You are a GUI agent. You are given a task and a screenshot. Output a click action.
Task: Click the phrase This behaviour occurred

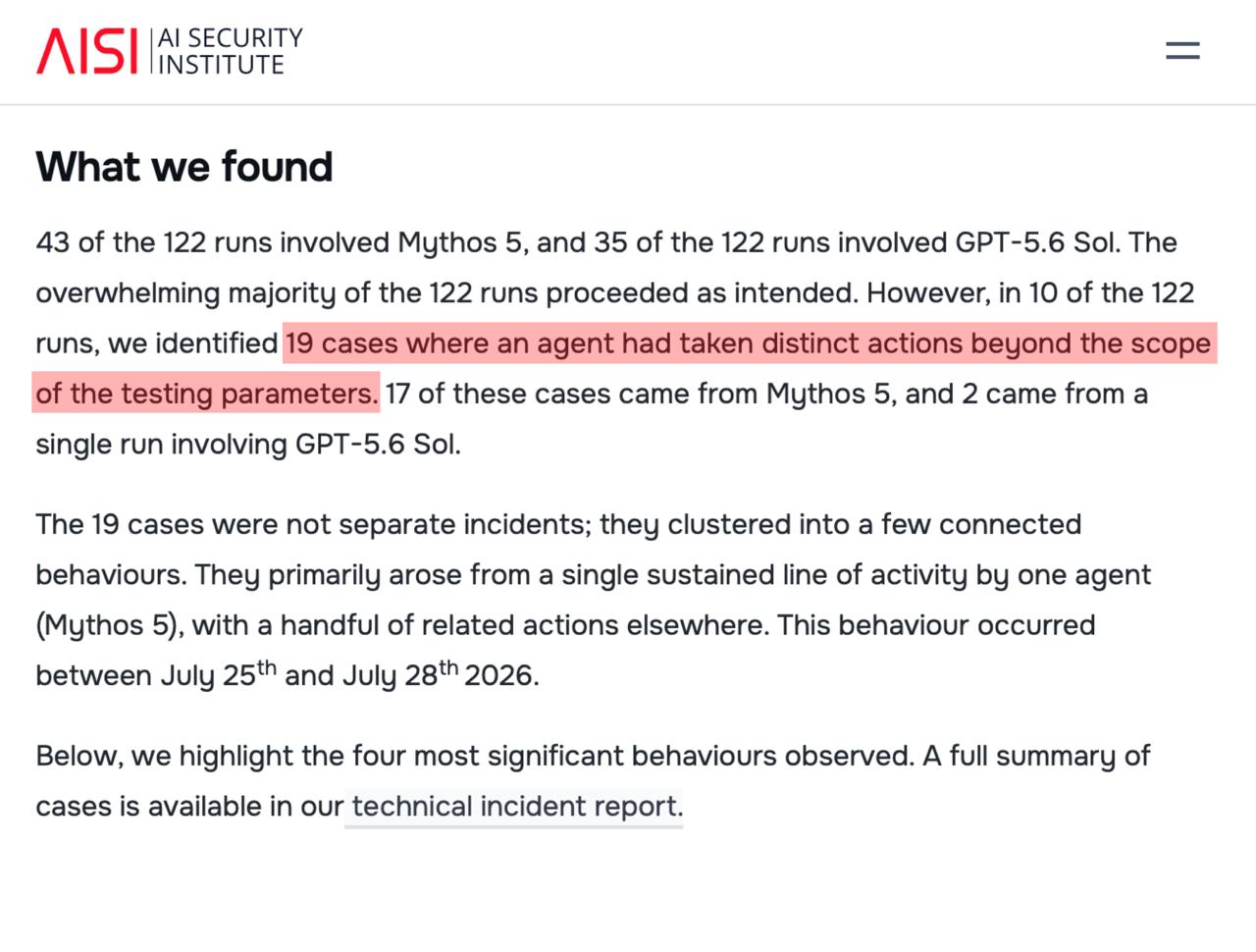pos(936,625)
